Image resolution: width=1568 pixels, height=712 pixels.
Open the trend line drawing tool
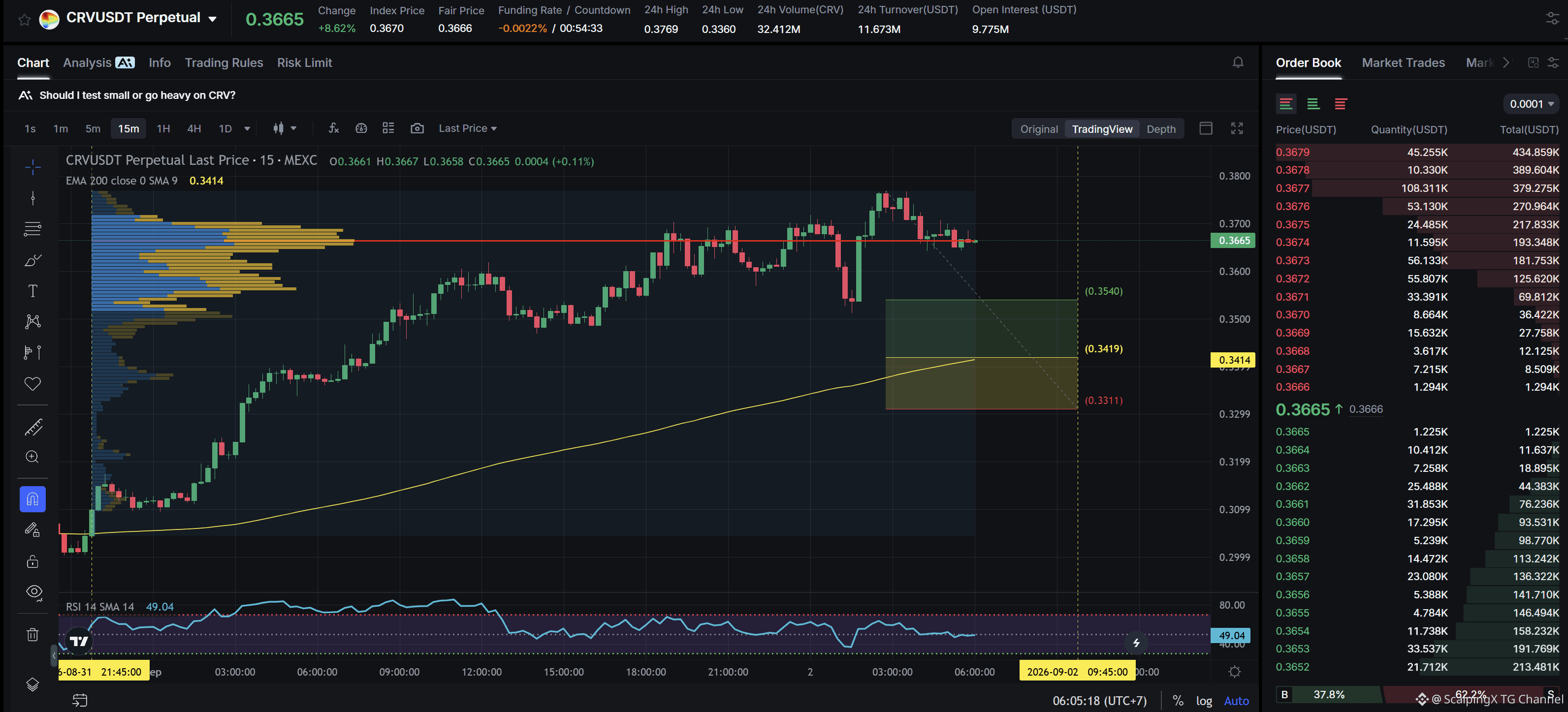coord(33,198)
